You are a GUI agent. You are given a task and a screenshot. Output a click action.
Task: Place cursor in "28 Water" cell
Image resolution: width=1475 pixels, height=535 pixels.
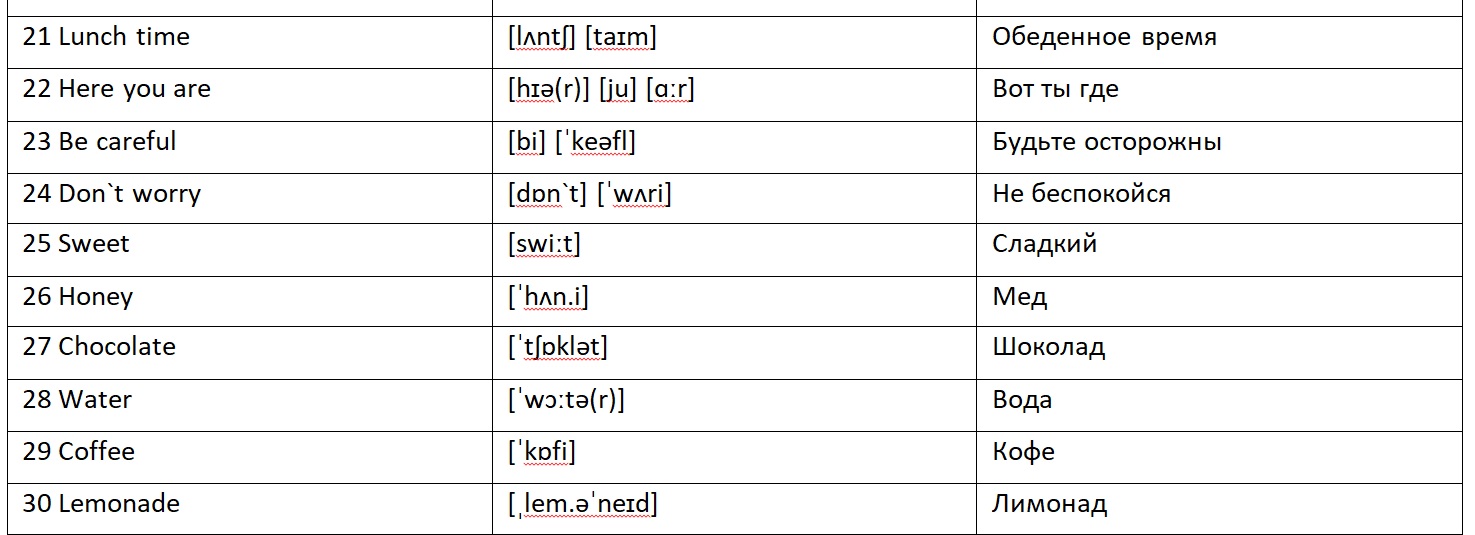[77, 400]
